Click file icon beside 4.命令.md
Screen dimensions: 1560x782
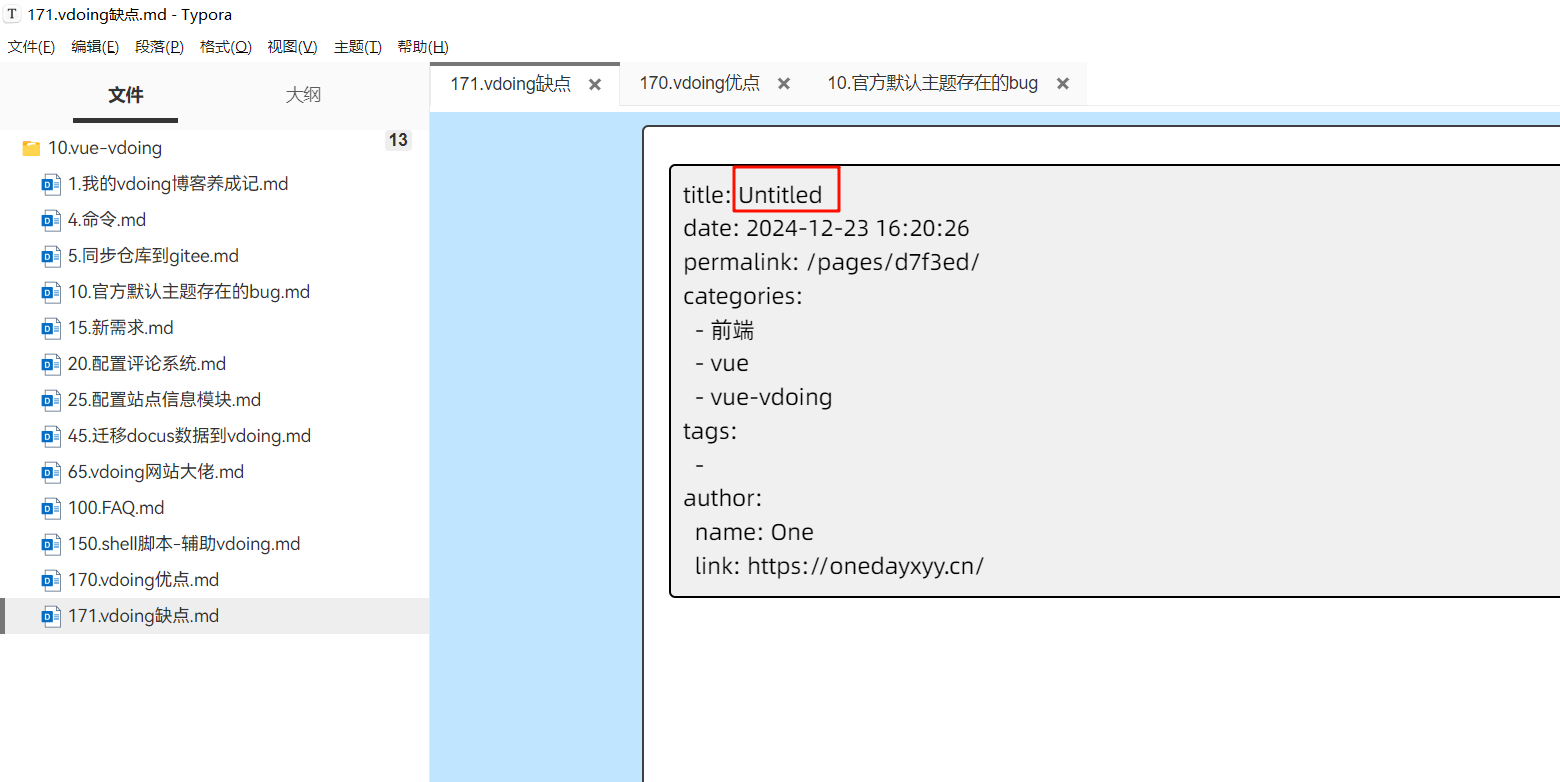[x=51, y=220]
